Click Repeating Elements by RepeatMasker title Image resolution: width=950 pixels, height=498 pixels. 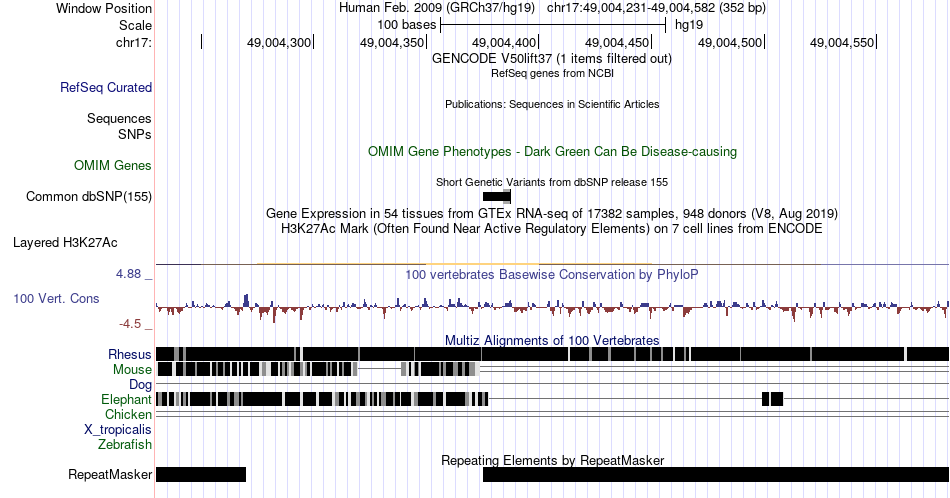pyautogui.click(x=552, y=460)
